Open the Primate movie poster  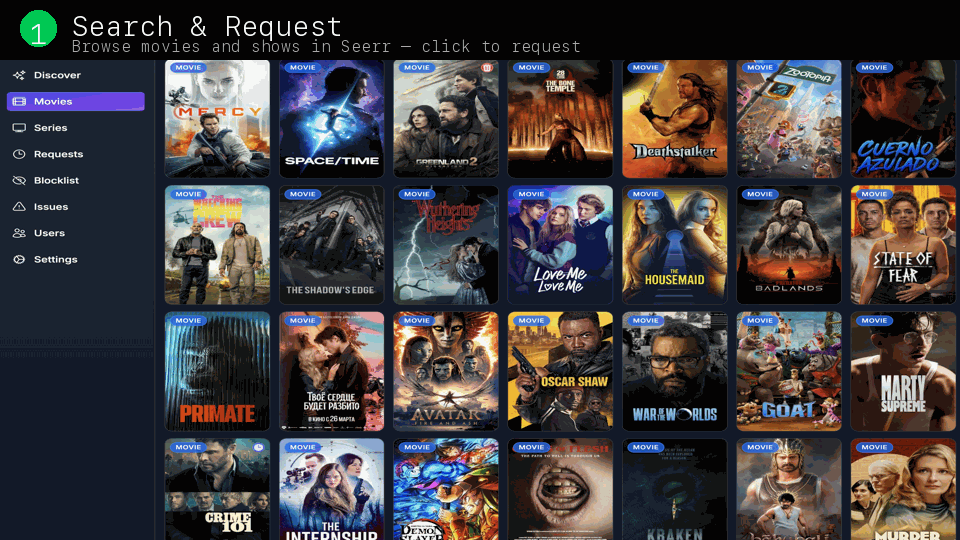pyautogui.click(x=217, y=372)
